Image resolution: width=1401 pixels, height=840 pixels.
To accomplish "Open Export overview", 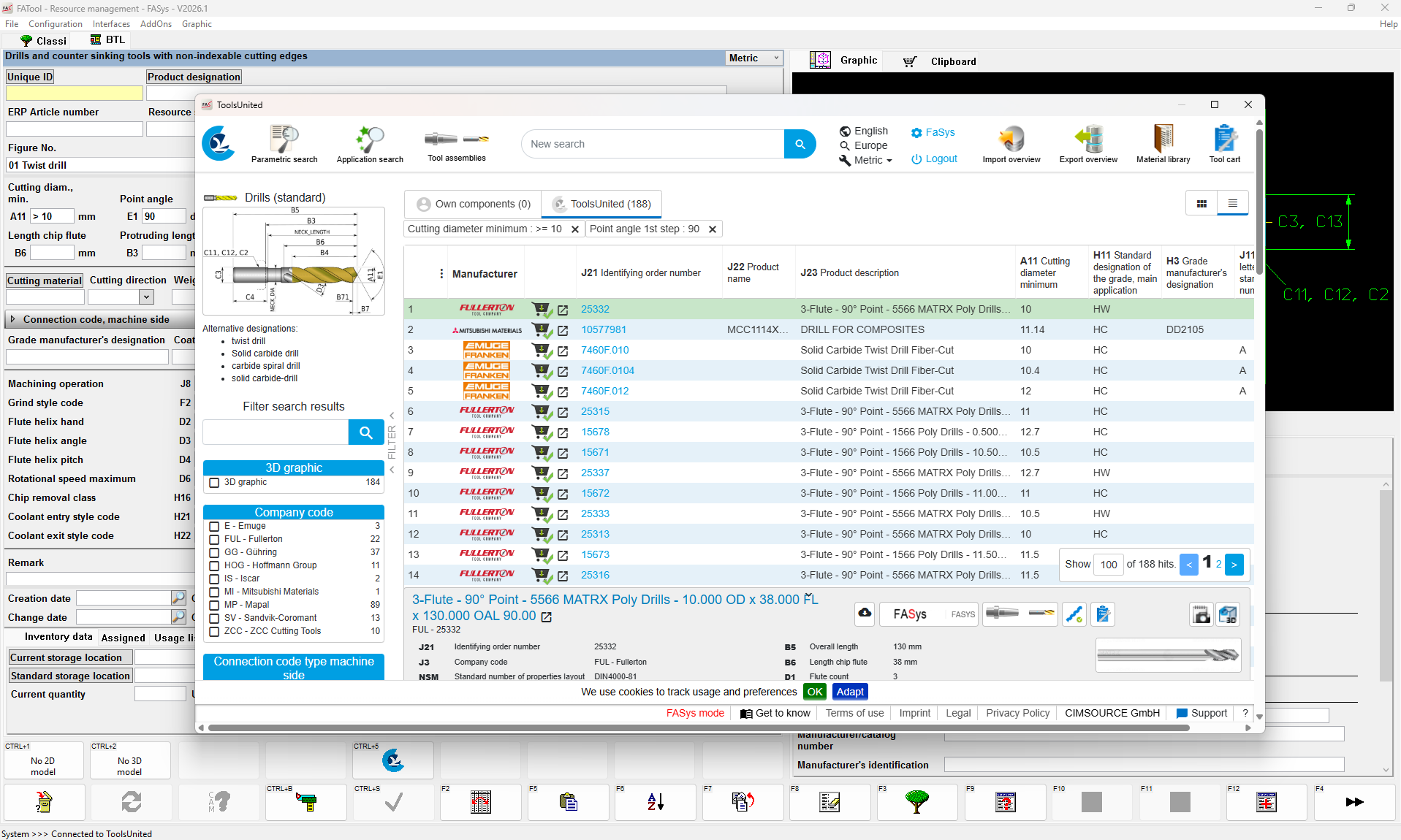I will [1088, 144].
